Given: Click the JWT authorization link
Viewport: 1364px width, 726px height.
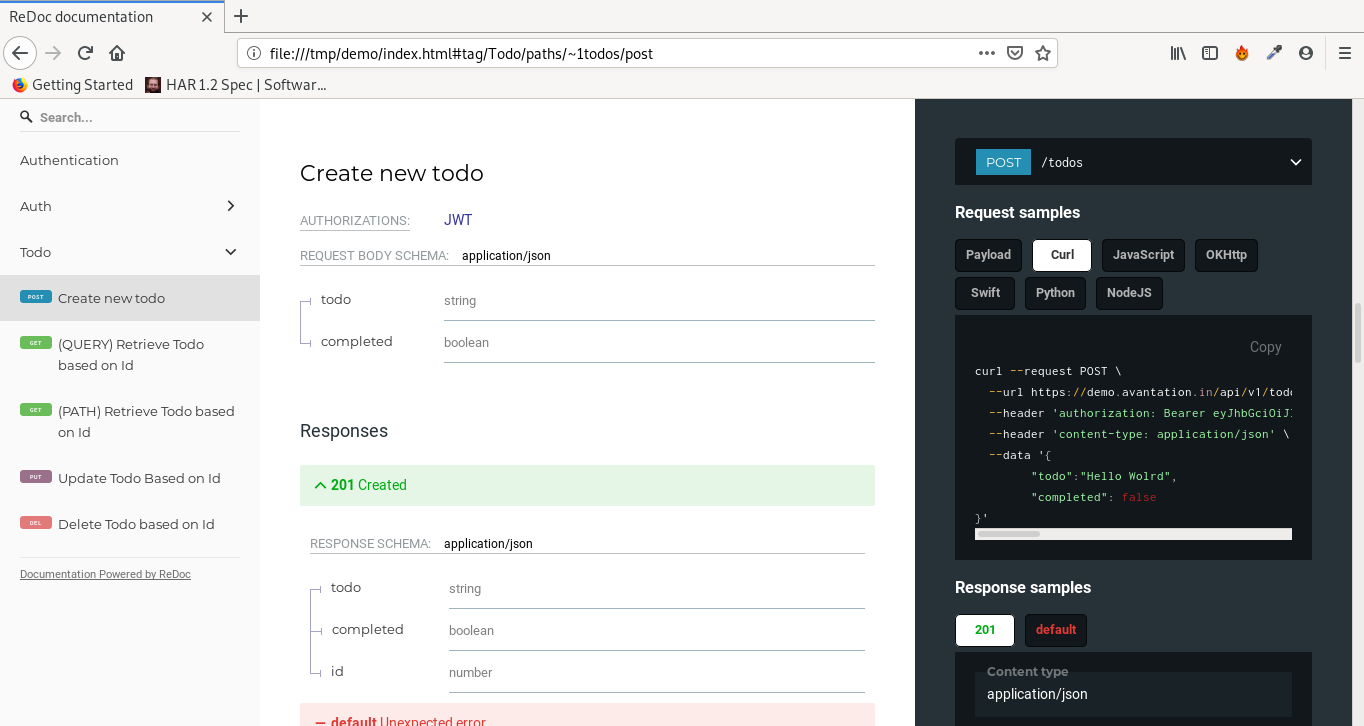Looking at the screenshot, I should click(x=458, y=220).
